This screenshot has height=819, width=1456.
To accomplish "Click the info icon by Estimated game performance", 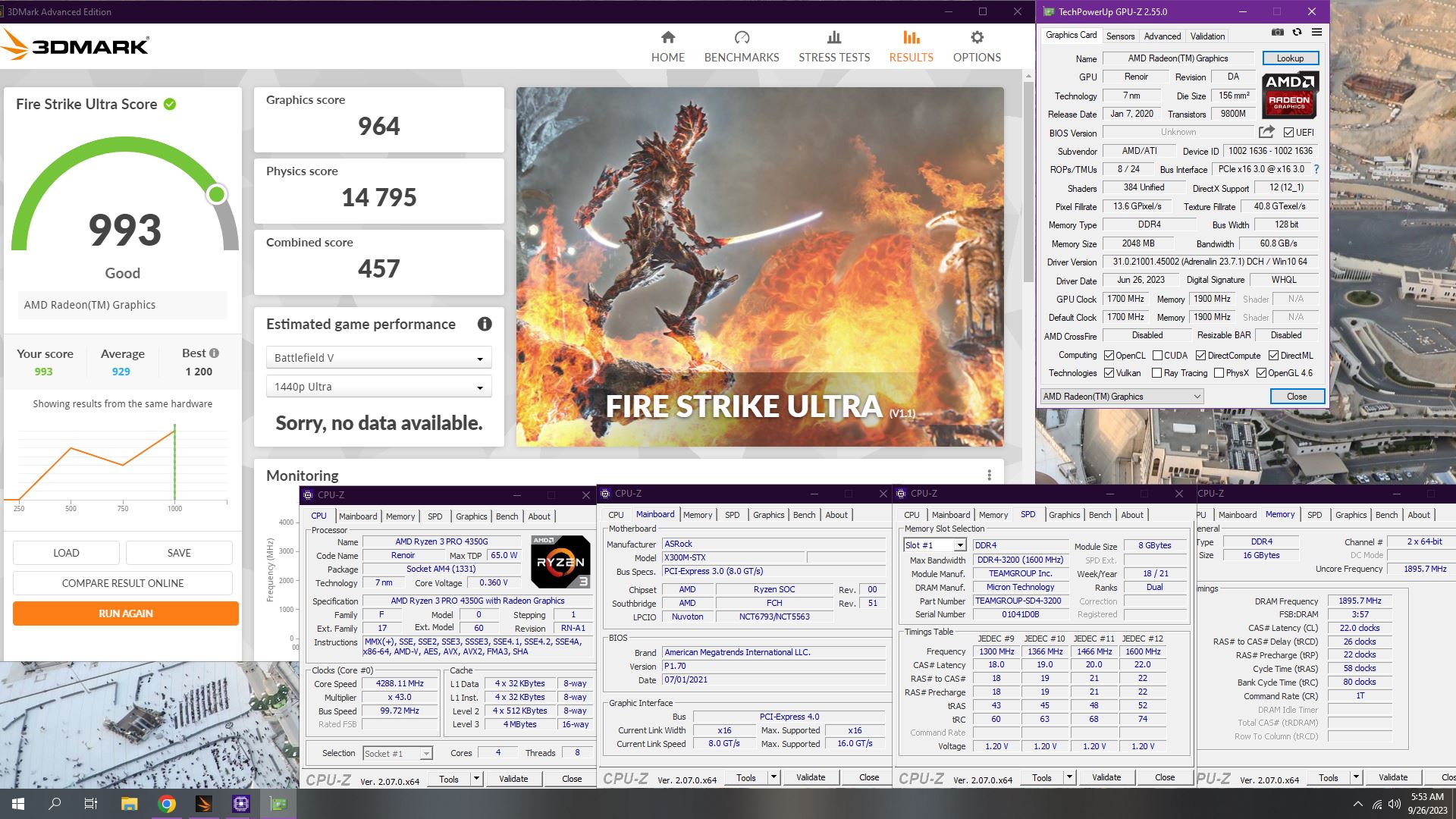I will point(485,325).
